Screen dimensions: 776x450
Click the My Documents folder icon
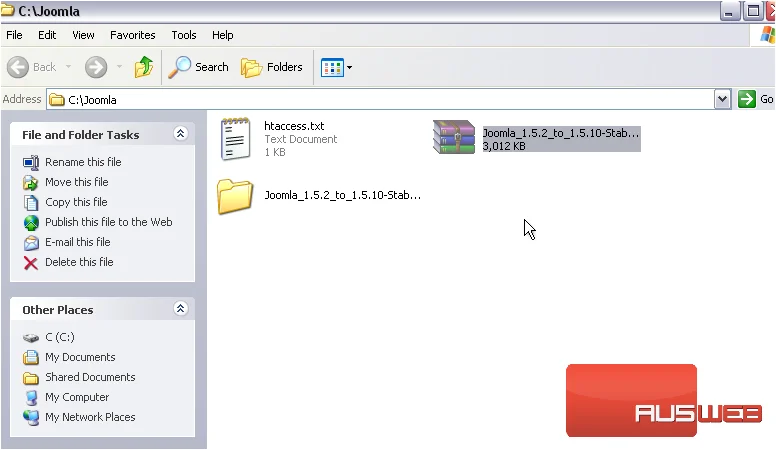(31, 357)
